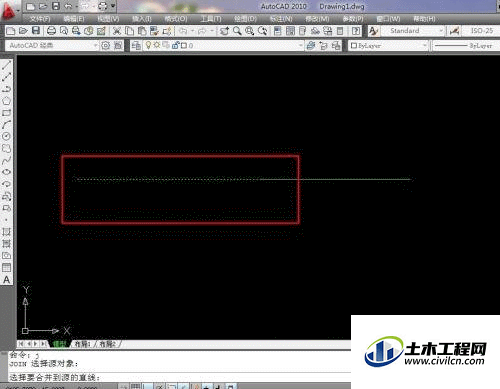Select the Polyline tool
Screen dimensions: 500x389
point(7,89)
